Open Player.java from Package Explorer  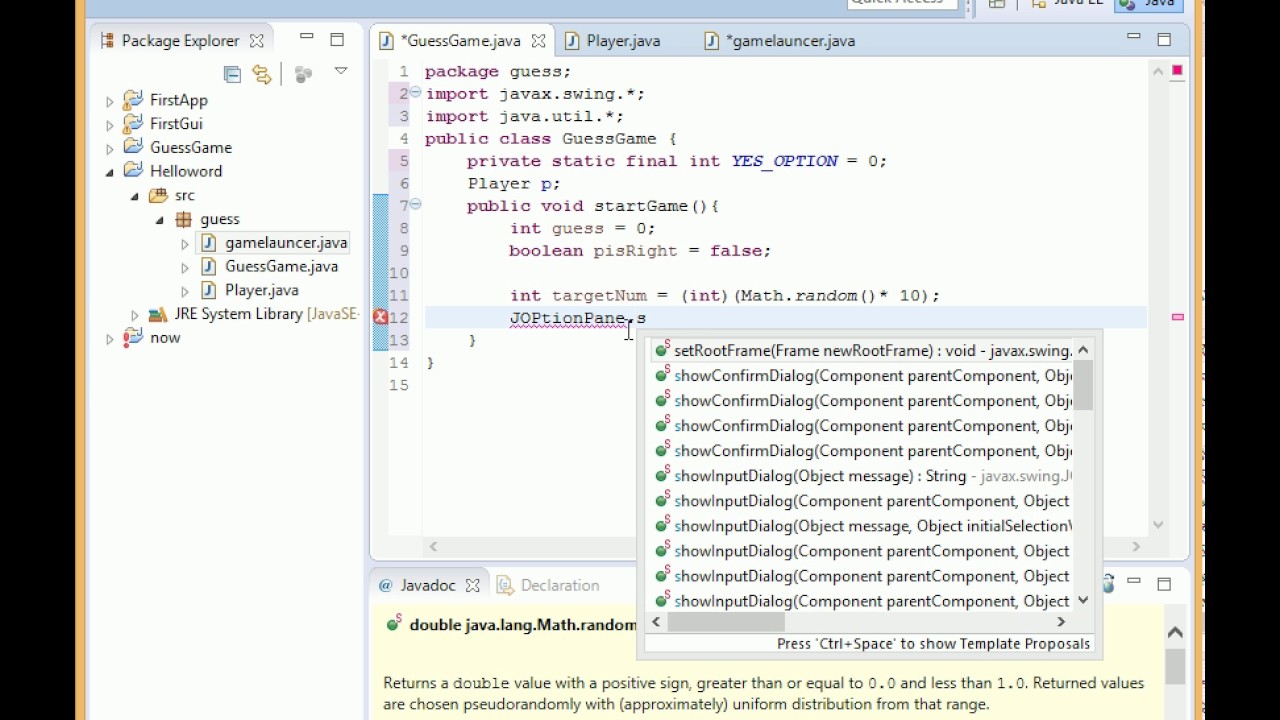(261, 290)
